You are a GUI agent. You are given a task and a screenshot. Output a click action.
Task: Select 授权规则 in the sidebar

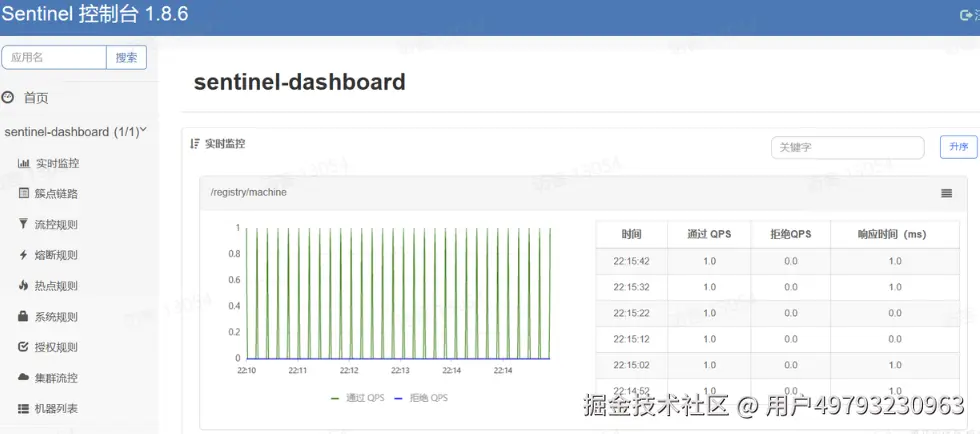point(56,346)
